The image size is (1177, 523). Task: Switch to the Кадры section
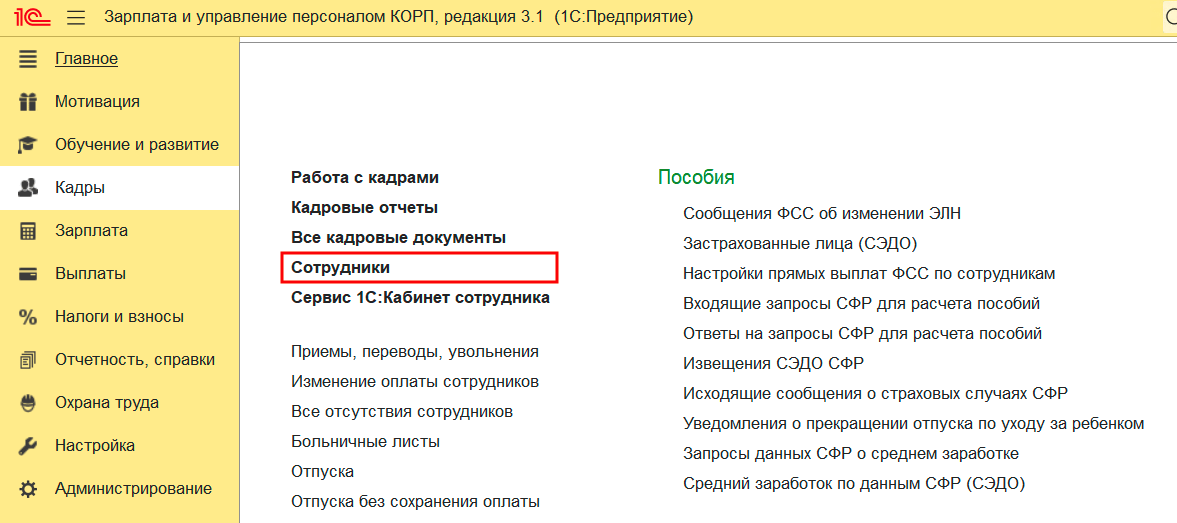pyautogui.click(x=80, y=187)
